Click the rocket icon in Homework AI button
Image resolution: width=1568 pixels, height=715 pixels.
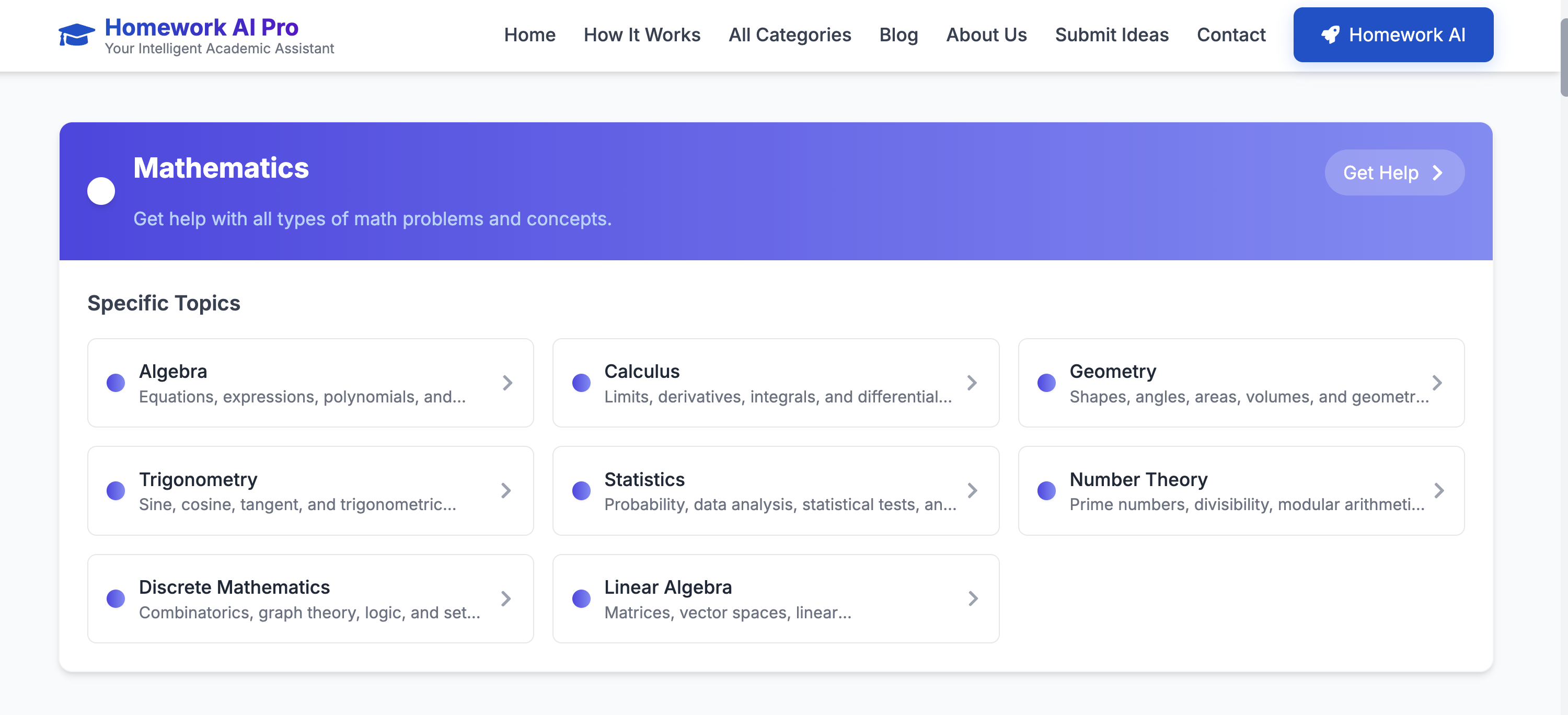(x=1330, y=34)
